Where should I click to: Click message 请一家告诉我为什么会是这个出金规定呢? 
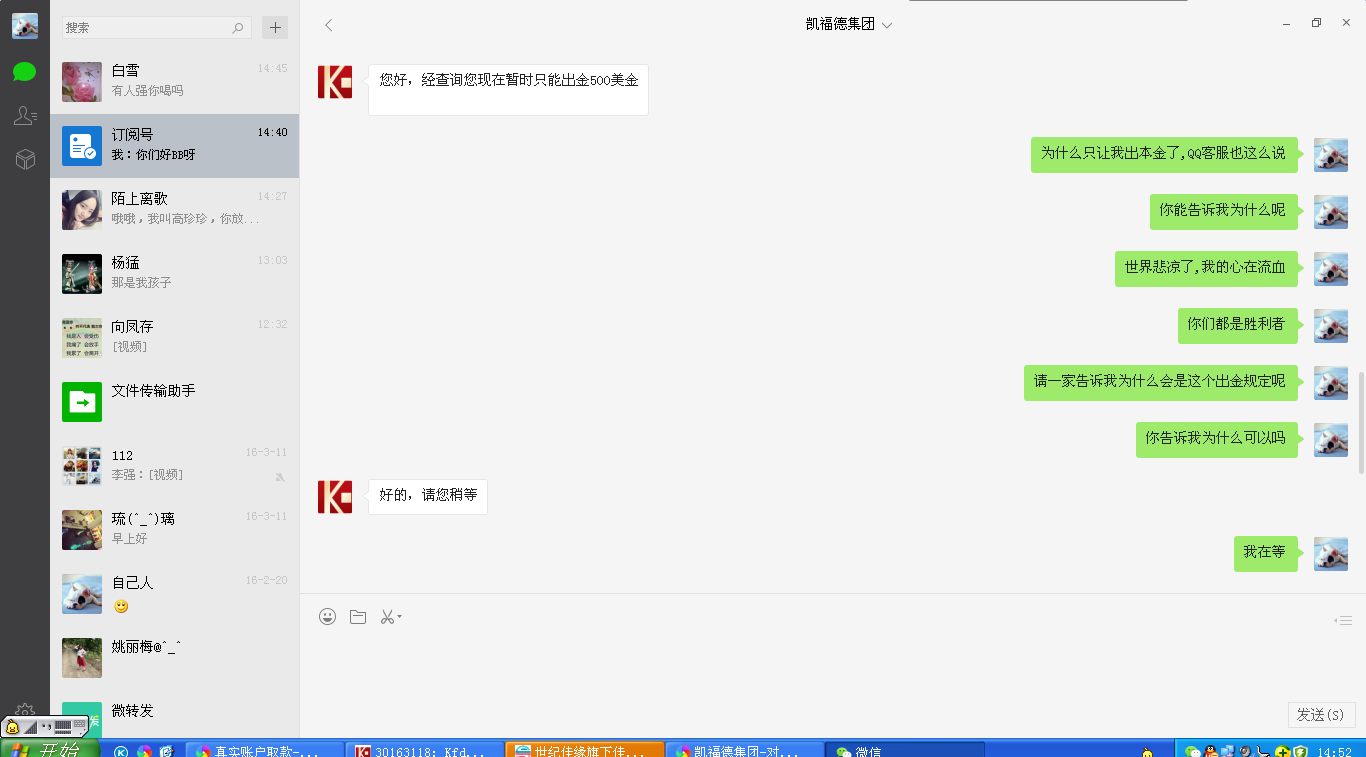click(x=1160, y=382)
